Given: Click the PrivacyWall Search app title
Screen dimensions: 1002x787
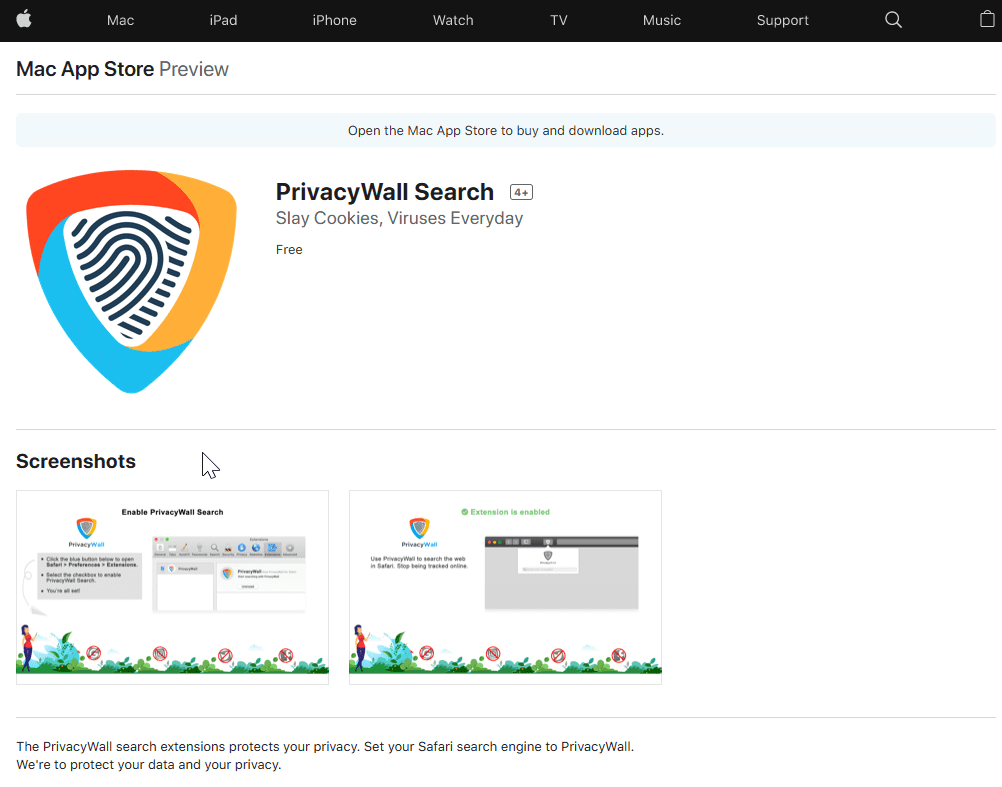Looking at the screenshot, I should point(384,192).
